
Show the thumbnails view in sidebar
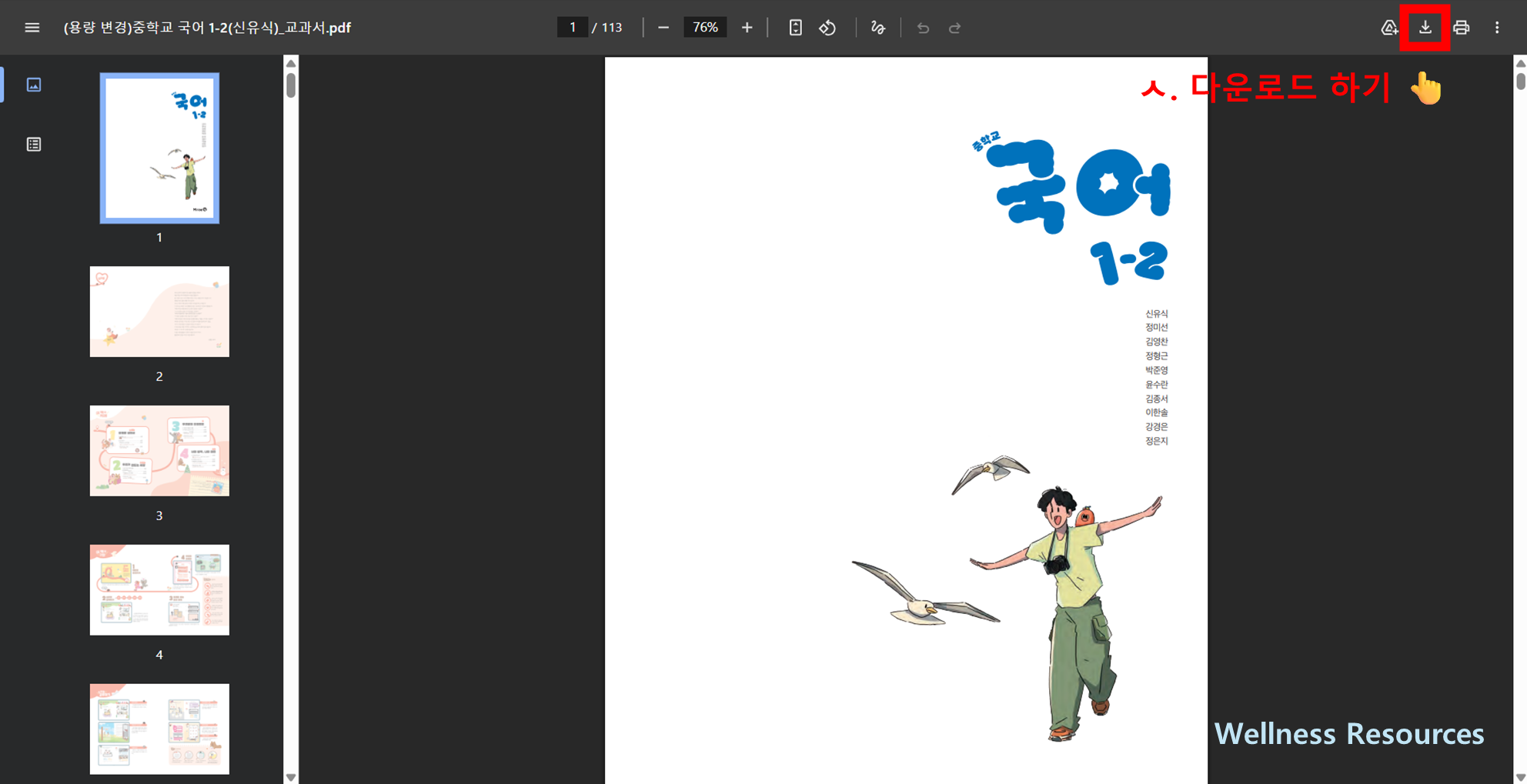point(34,85)
